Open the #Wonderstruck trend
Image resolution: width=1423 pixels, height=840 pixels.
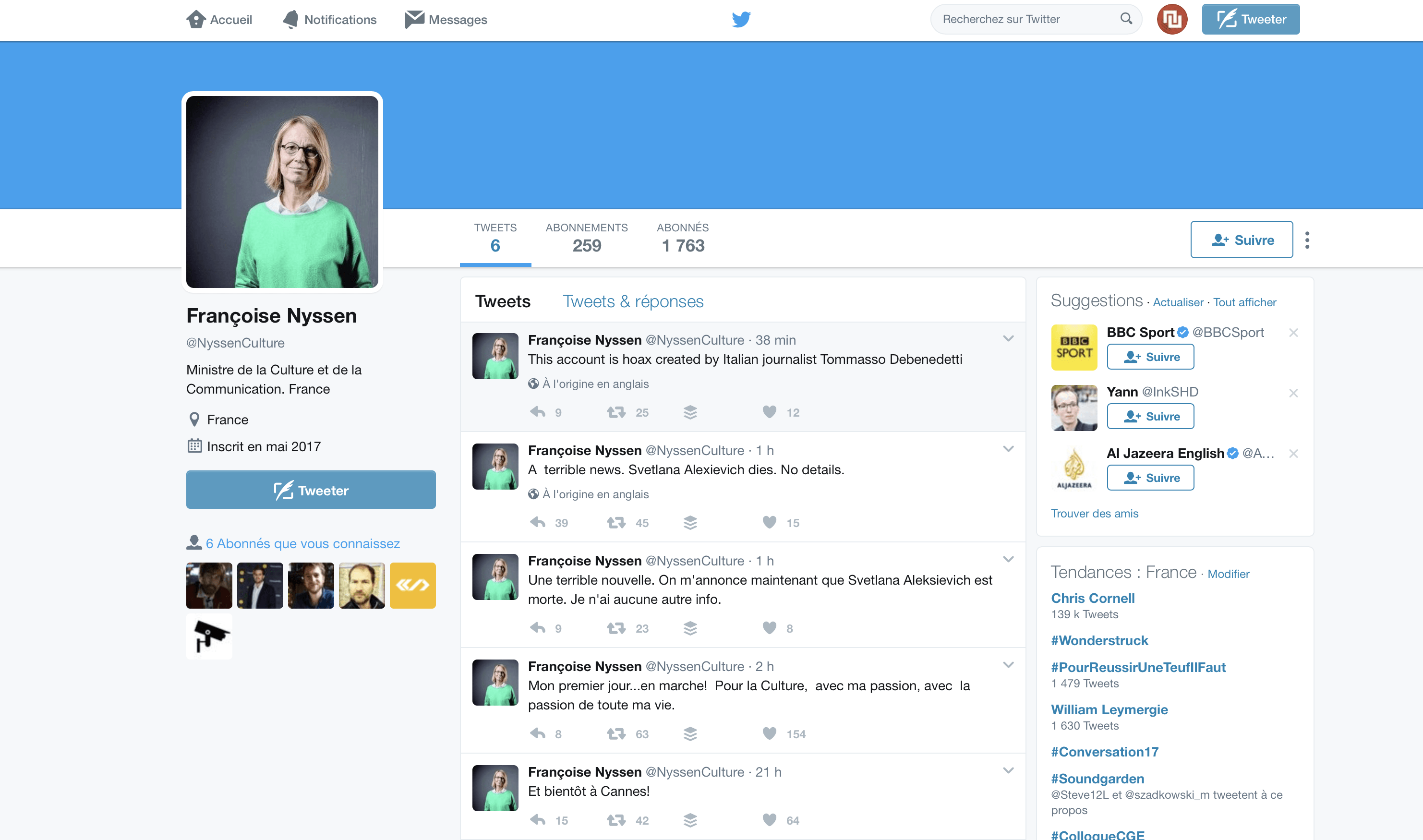point(1099,641)
